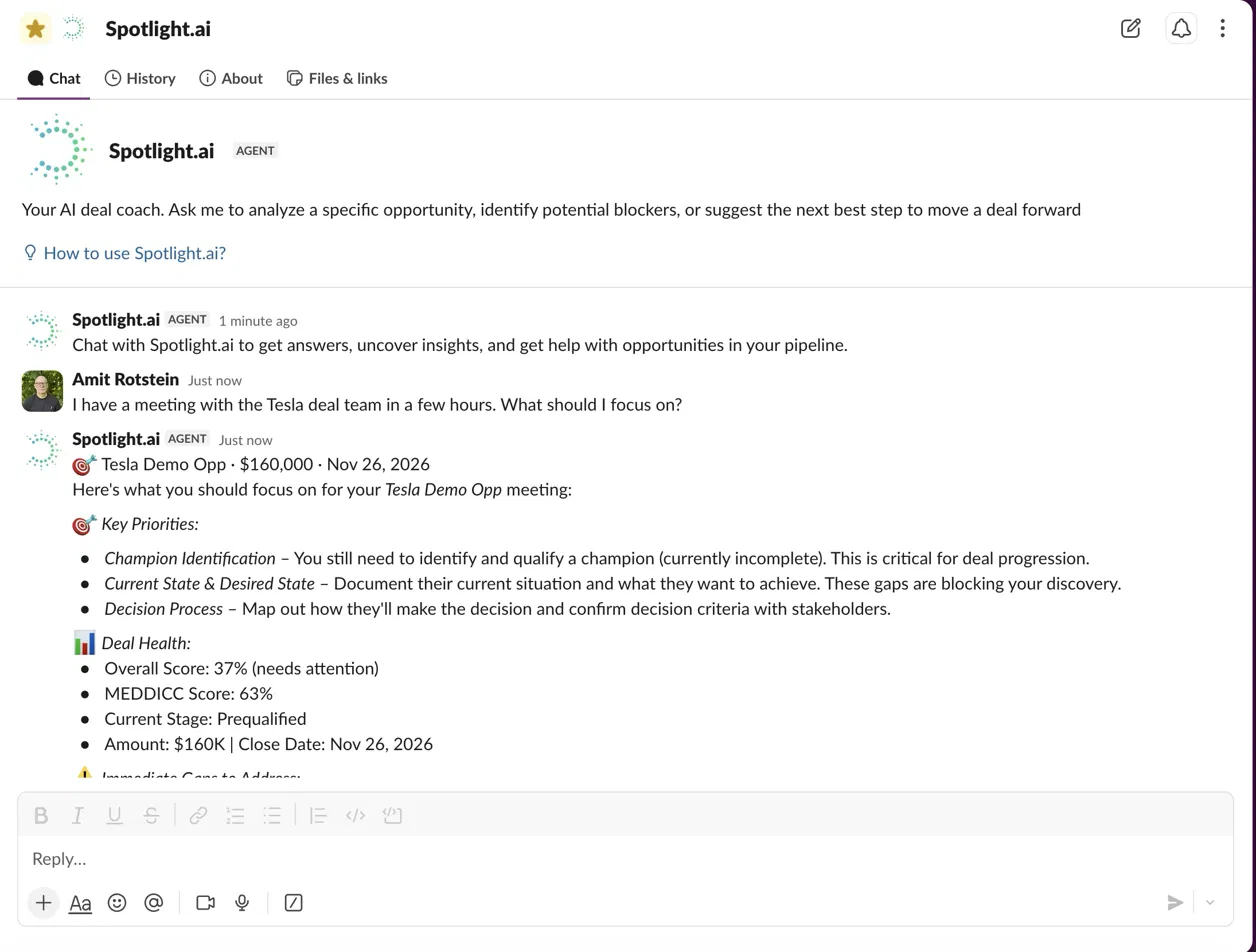Switch to the History tab

(x=140, y=78)
